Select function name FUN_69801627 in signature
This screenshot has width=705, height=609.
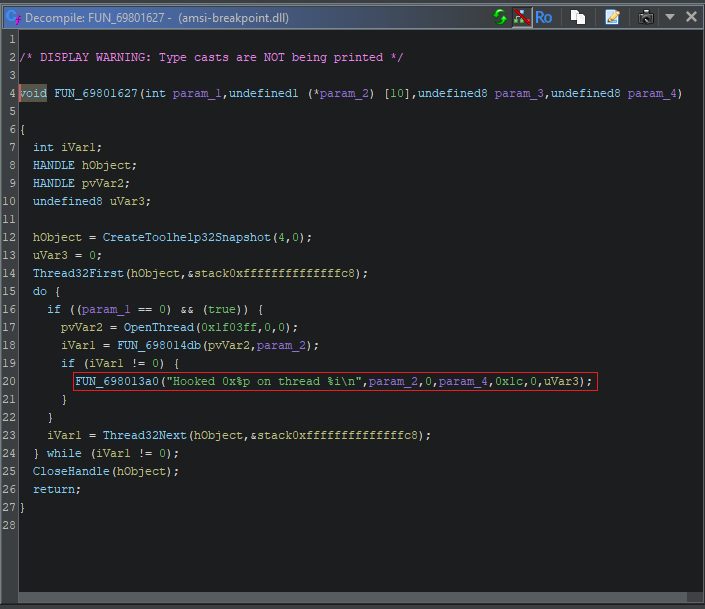point(96,93)
